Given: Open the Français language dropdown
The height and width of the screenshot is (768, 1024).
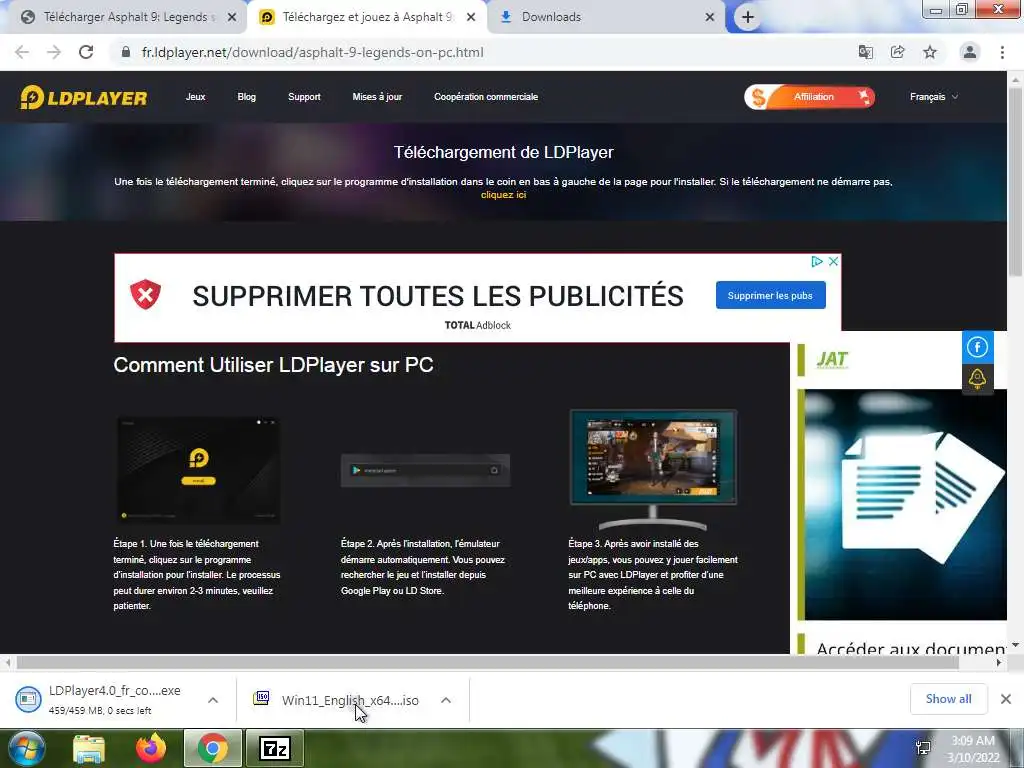Looking at the screenshot, I should point(934,97).
